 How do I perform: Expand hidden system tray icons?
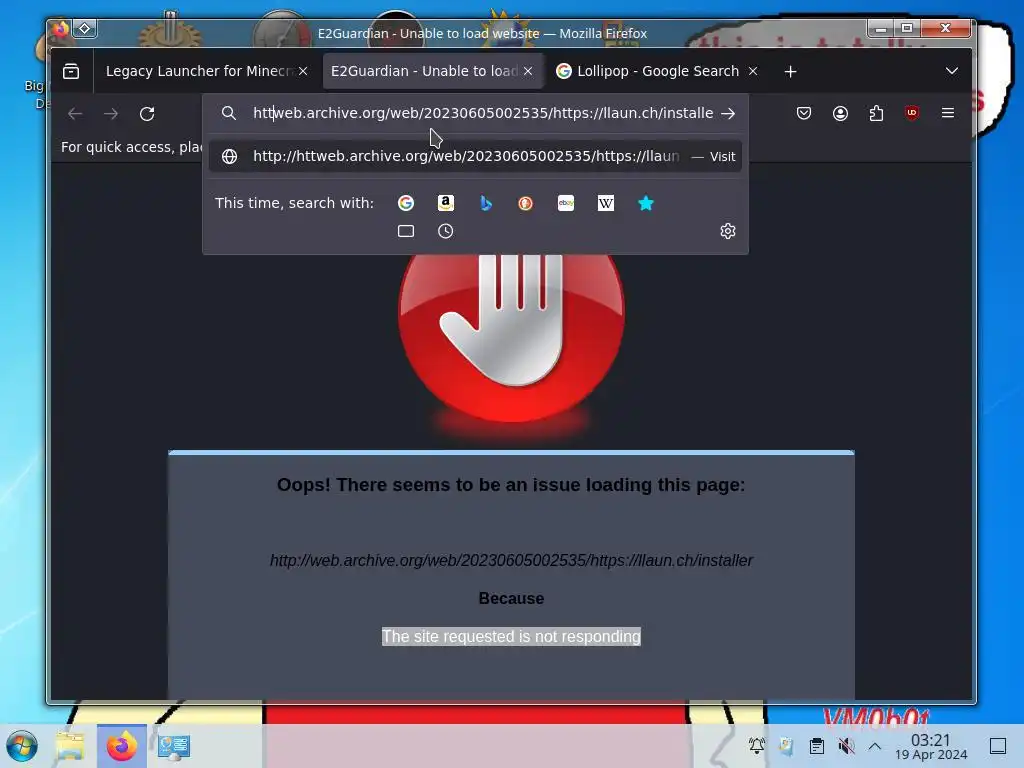click(x=875, y=746)
